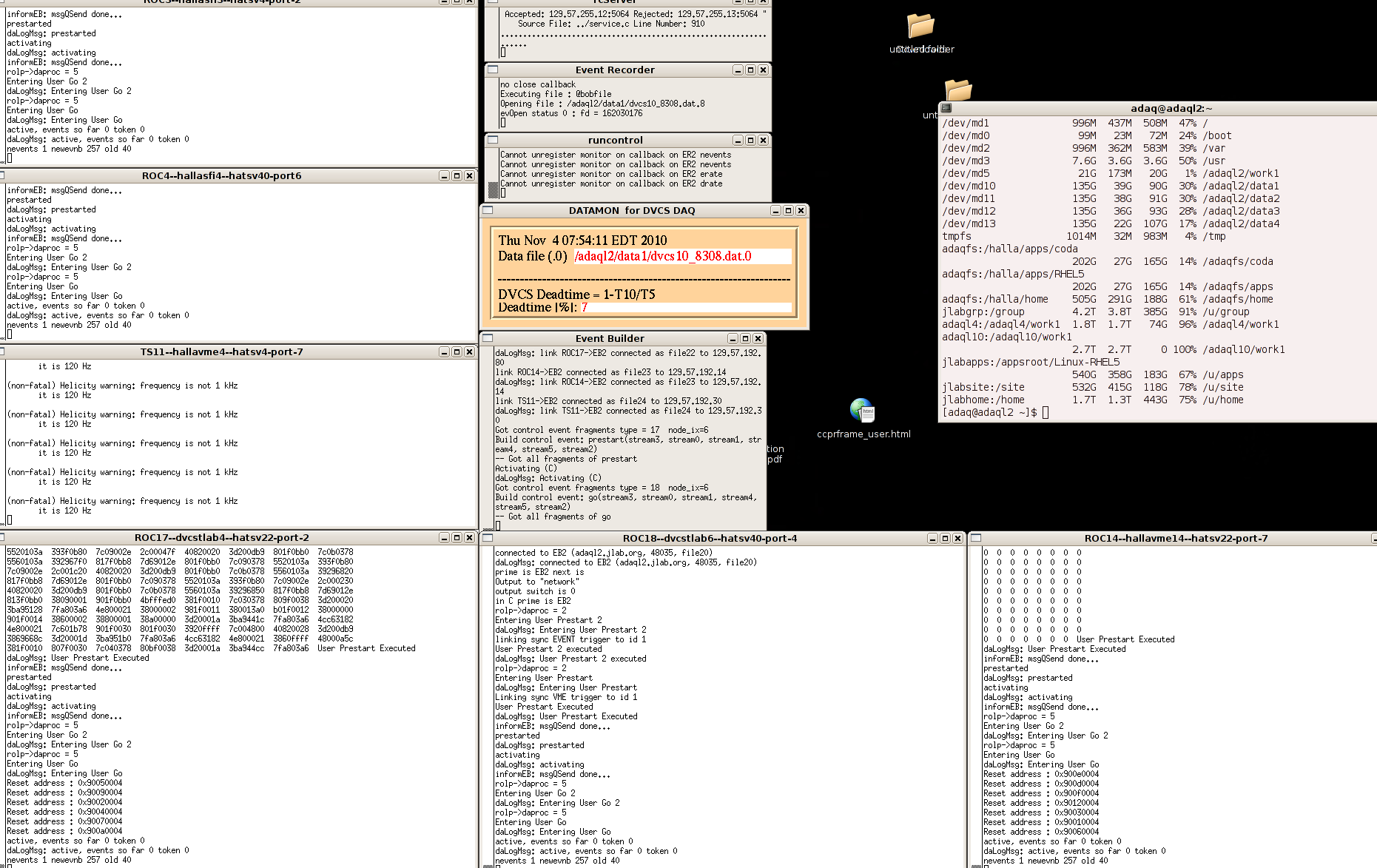Maximize the ROC17 dvcstlab4 window
Screen dimensions: 1377x868
(457, 537)
